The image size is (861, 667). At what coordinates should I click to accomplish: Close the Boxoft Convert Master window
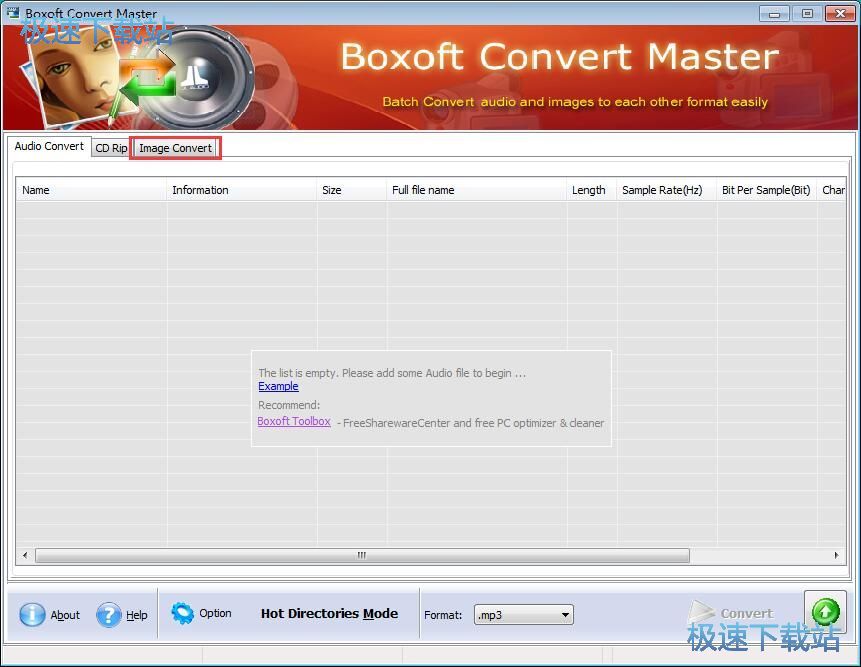pyautogui.click(x=840, y=14)
